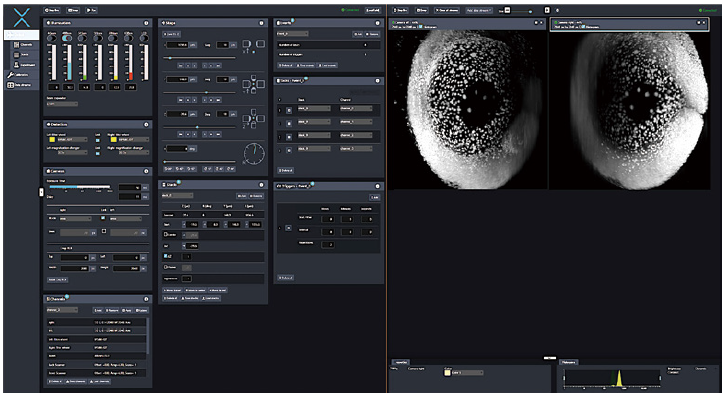Click Remove in the Events panel
Image resolution: width=726 pixels, height=397 pixels.
[372, 34]
